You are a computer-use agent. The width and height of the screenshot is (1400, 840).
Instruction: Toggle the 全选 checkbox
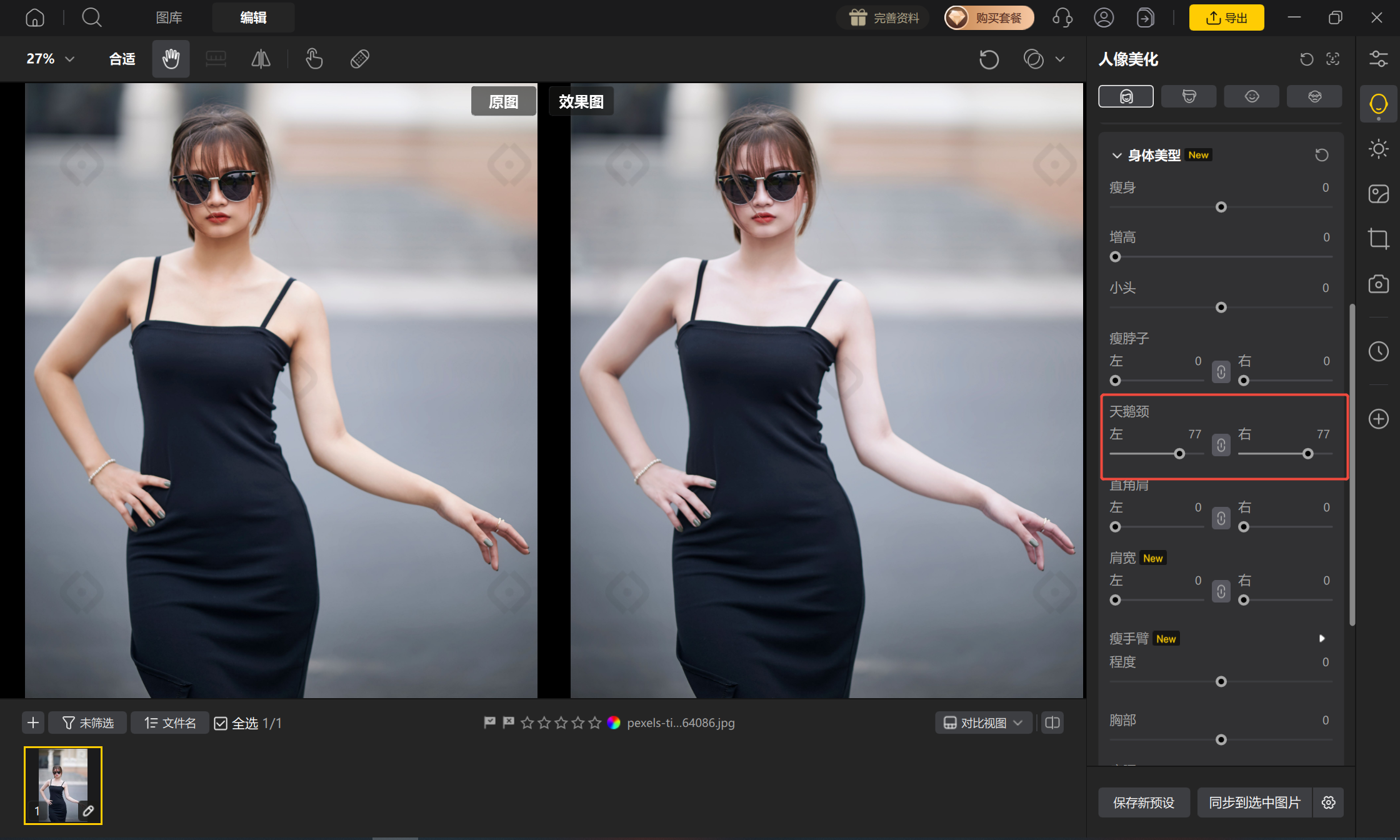(221, 723)
